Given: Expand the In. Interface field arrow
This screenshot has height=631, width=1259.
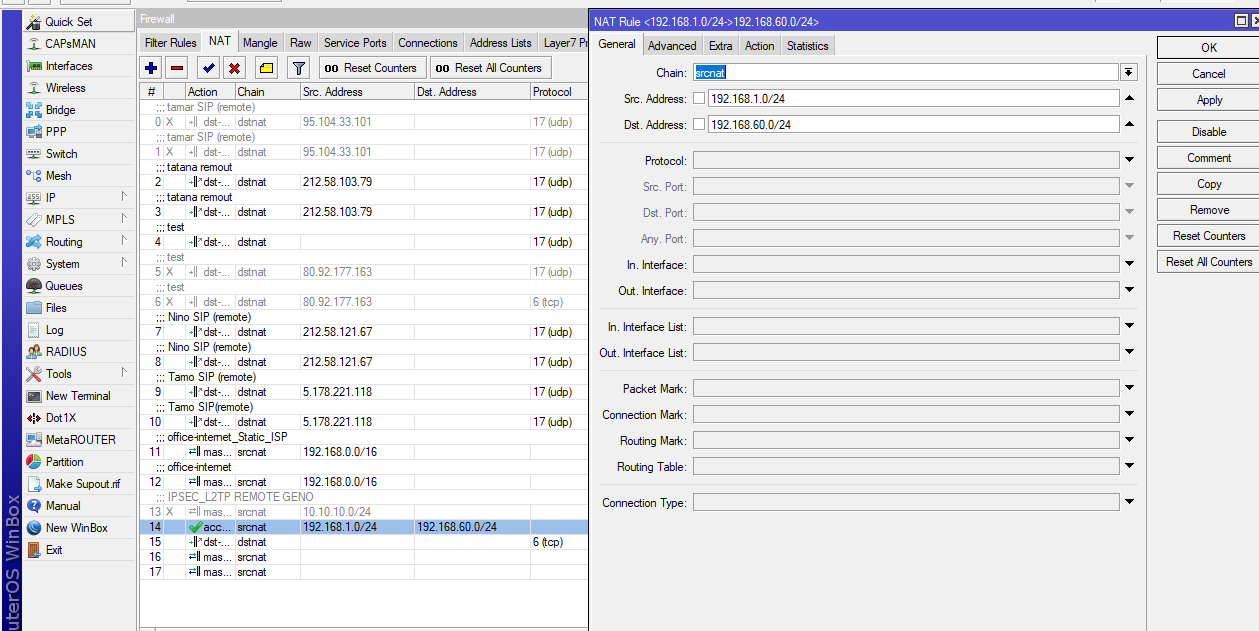Looking at the screenshot, I should click(x=1129, y=264).
